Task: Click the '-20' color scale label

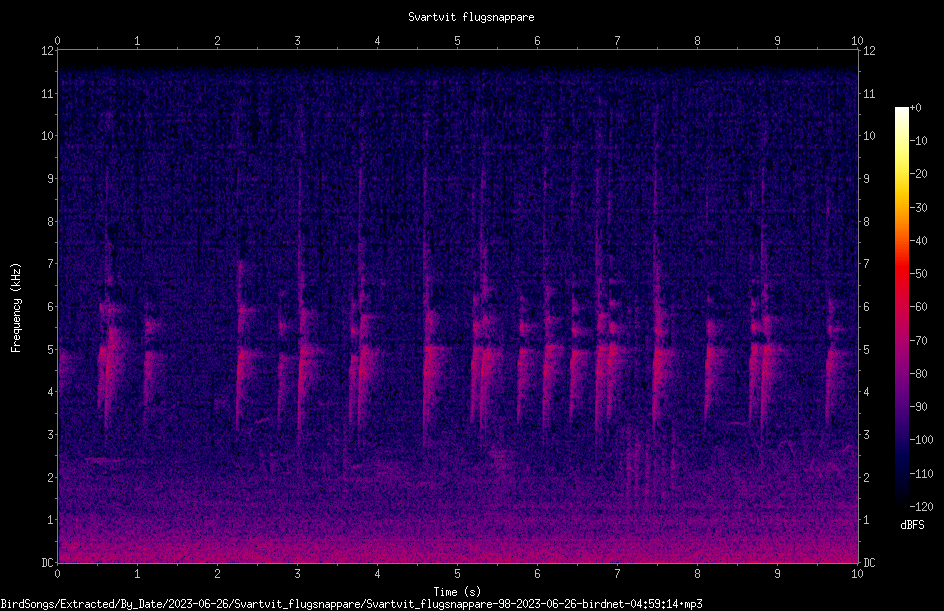Action: coord(919,174)
